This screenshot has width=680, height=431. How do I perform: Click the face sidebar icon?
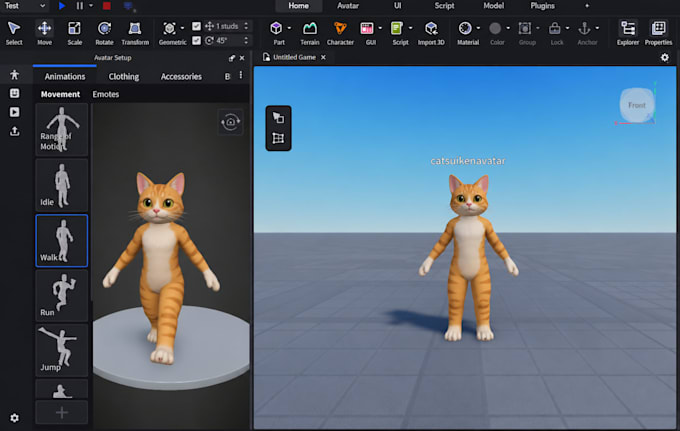pyautogui.click(x=14, y=93)
